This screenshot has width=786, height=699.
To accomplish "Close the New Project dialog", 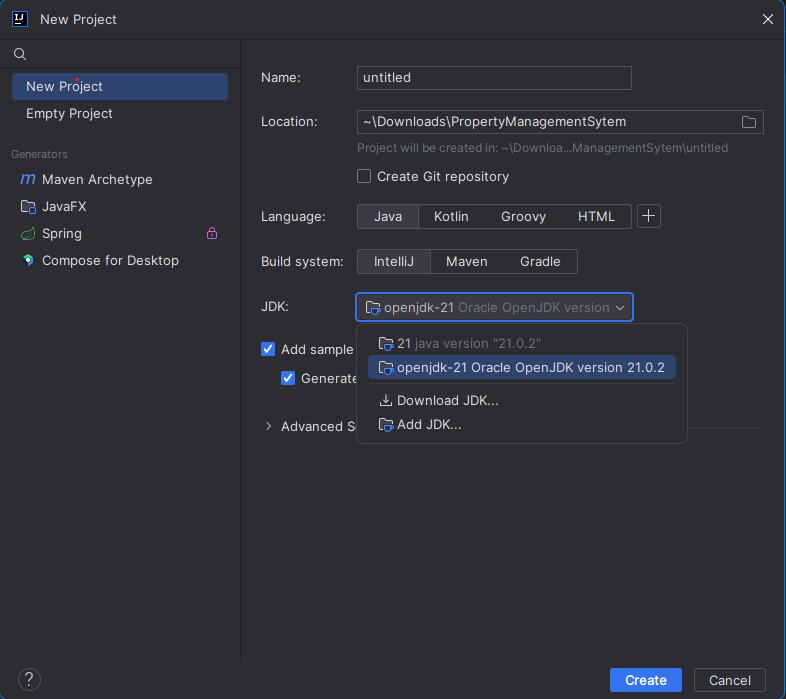I will 767,19.
